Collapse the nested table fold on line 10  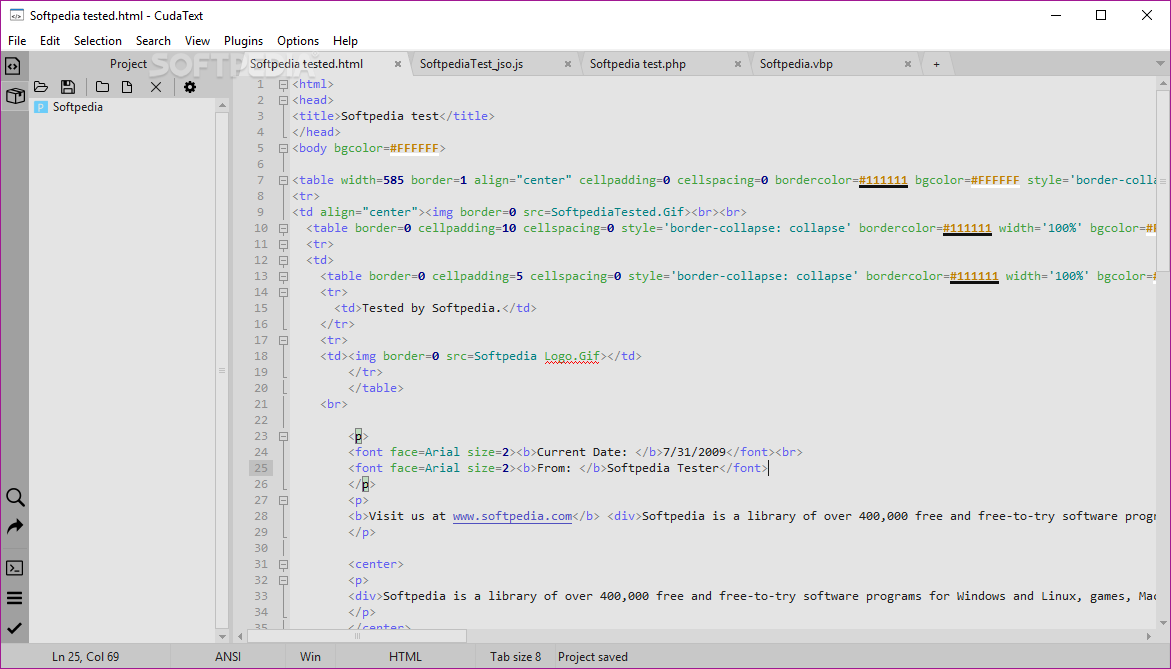tap(283, 228)
